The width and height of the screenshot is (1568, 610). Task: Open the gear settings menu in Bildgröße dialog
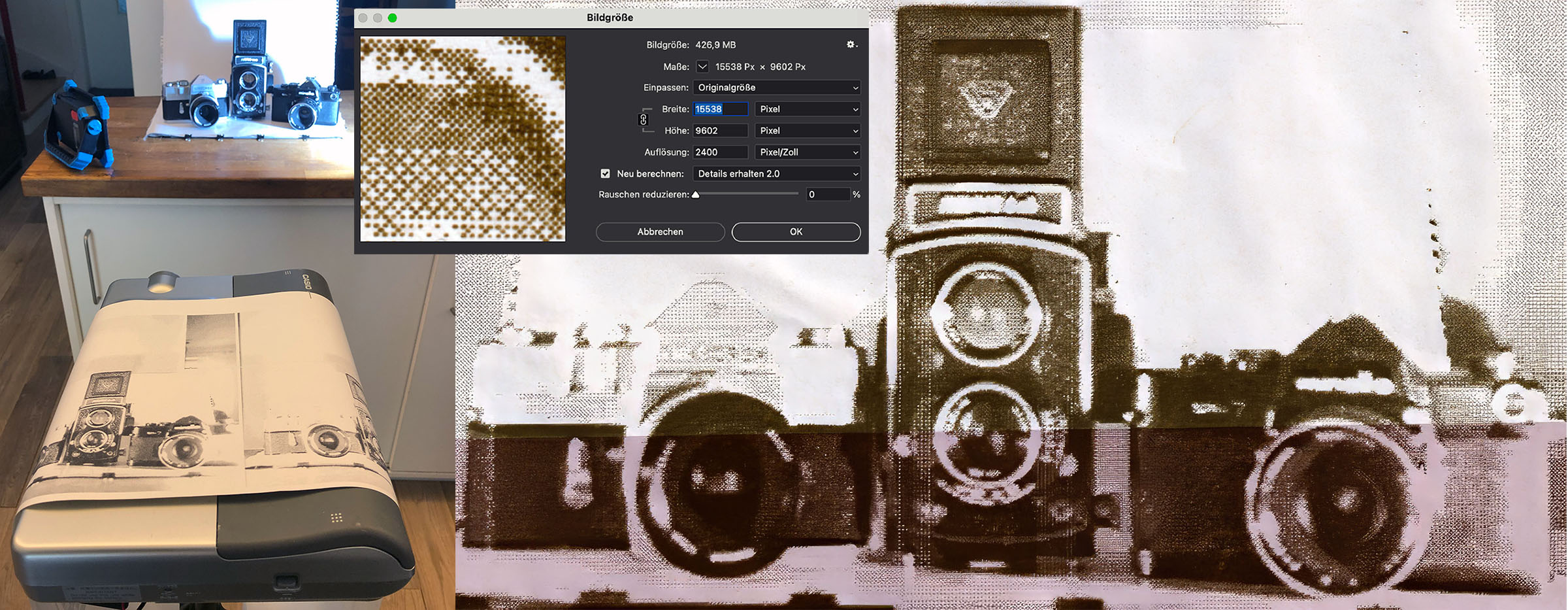point(851,44)
